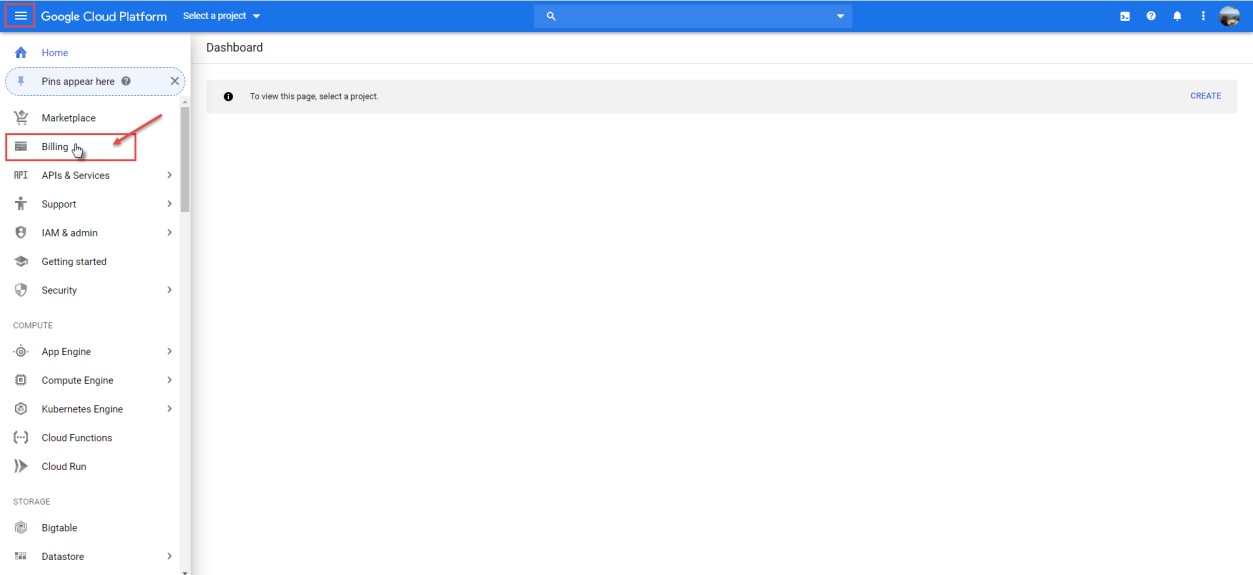The height and width of the screenshot is (575, 1253).
Task: Click the Marketplace cart icon
Action: [20, 118]
